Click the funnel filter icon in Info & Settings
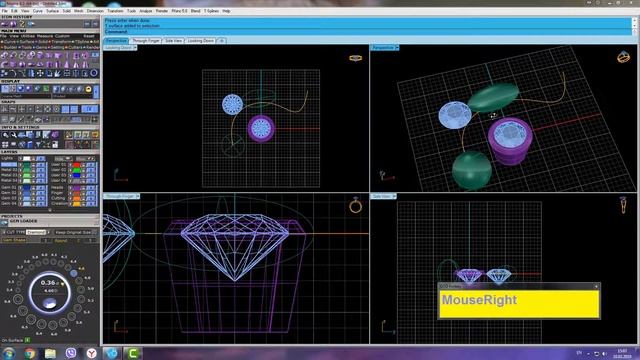The height and width of the screenshot is (360, 640). pos(38,144)
